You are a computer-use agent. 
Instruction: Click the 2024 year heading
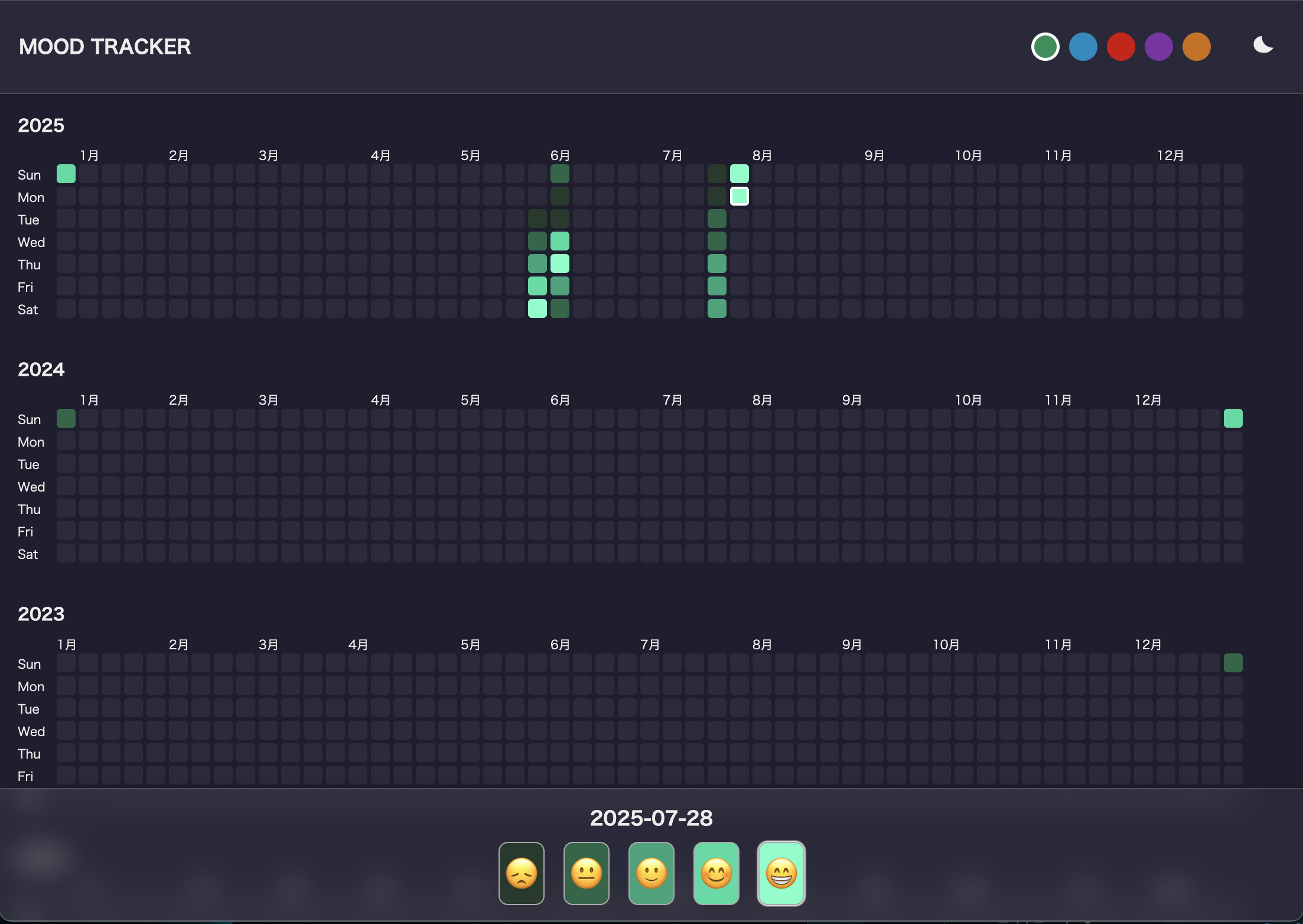pyautogui.click(x=41, y=369)
